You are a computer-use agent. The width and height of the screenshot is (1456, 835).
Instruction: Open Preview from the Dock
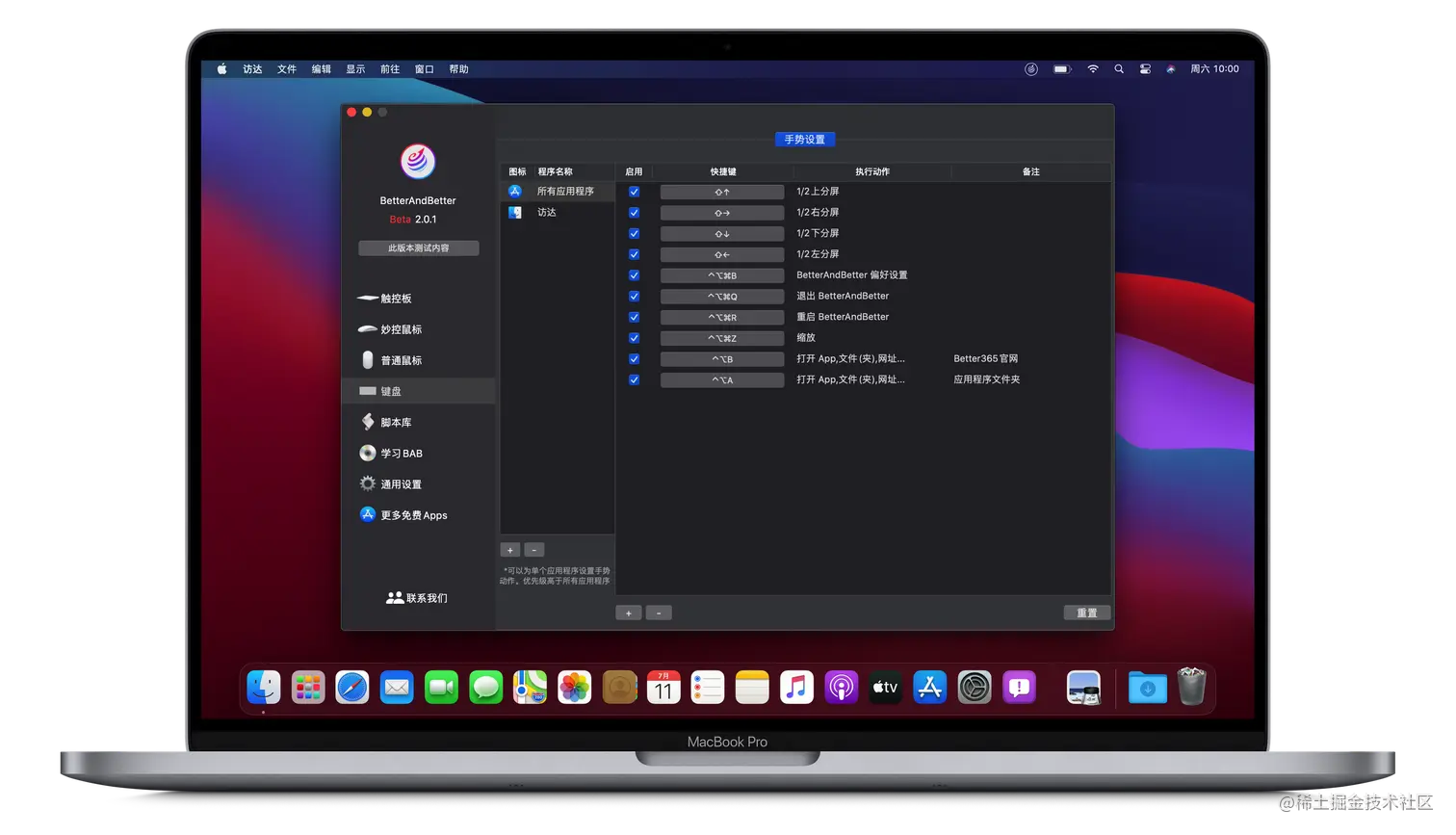(1084, 688)
